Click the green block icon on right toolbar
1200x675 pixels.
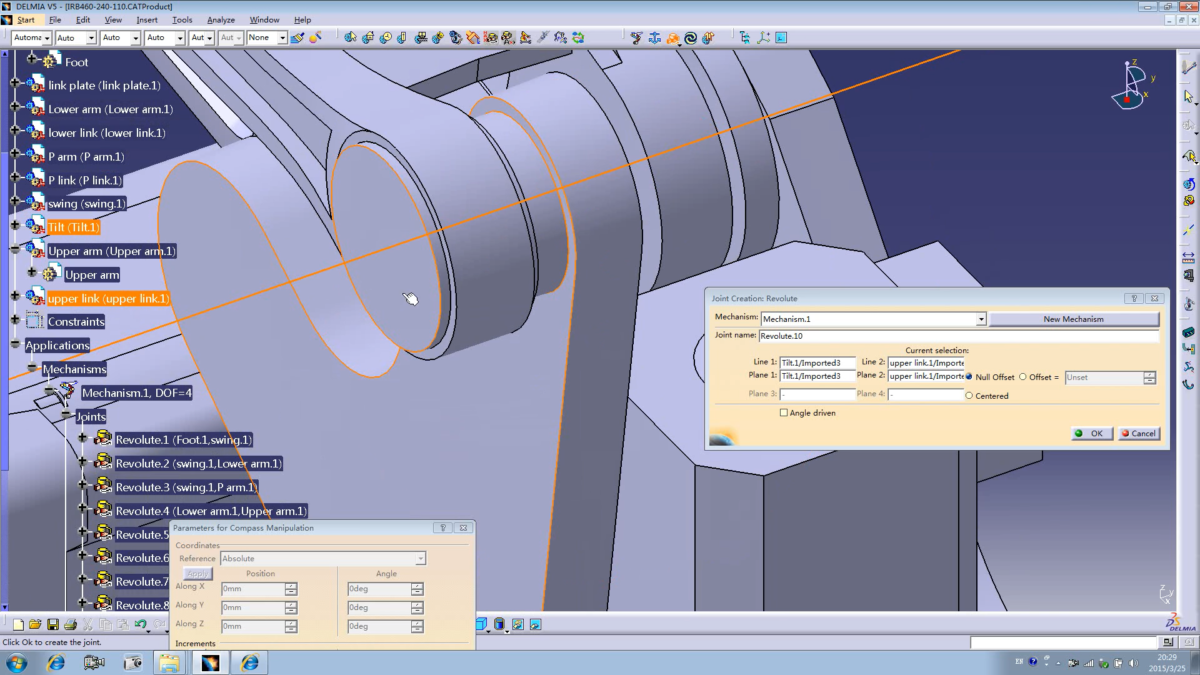pos(1189,331)
